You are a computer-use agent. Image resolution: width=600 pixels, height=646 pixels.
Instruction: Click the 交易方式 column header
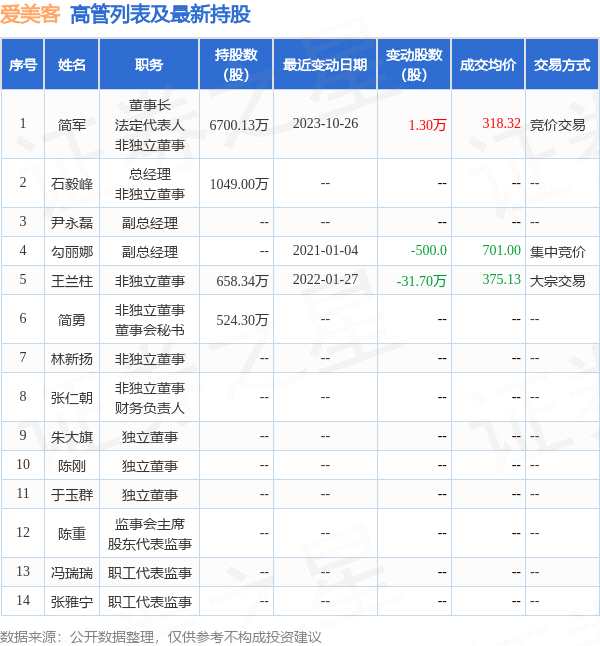pos(562,65)
